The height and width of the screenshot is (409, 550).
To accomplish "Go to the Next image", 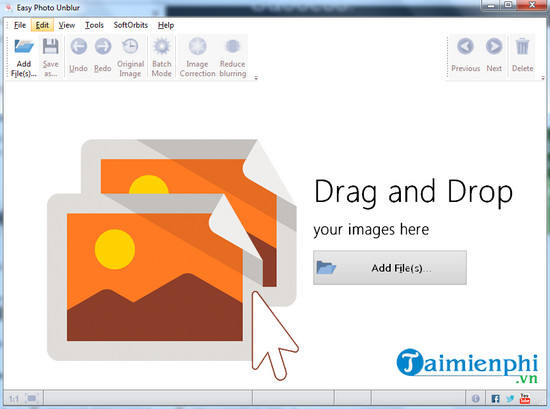I will pyautogui.click(x=494, y=55).
